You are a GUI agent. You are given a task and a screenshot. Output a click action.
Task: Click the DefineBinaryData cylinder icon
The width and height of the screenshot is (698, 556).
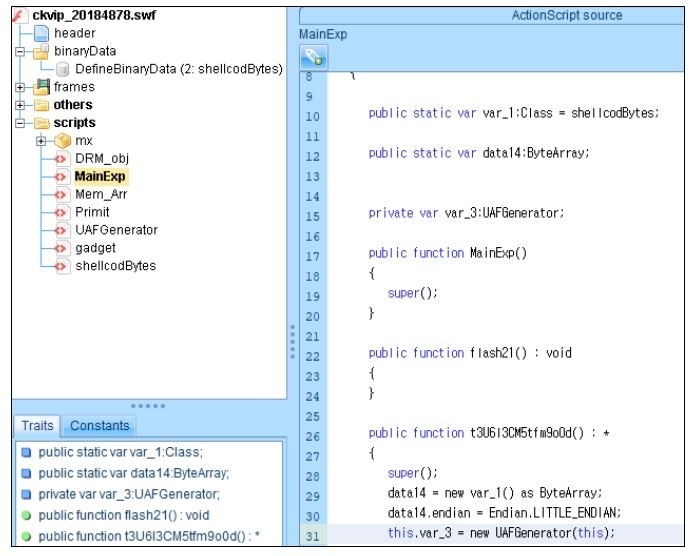coord(63,69)
